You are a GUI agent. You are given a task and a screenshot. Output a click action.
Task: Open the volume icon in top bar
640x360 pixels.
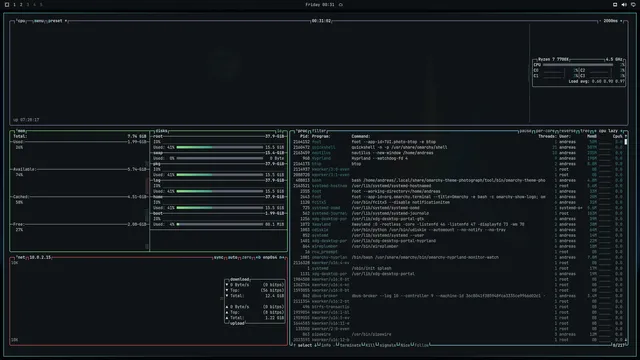624,4
